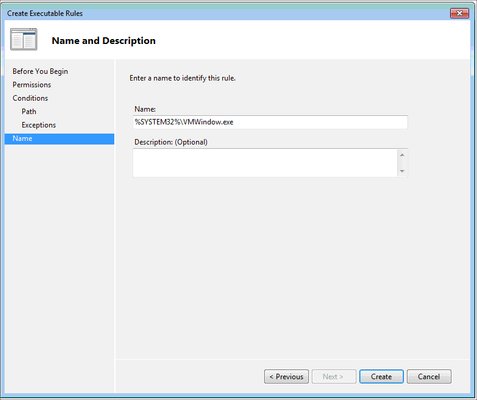Open the Exceptions step
The image size is (477, 400).
[38, 125]
